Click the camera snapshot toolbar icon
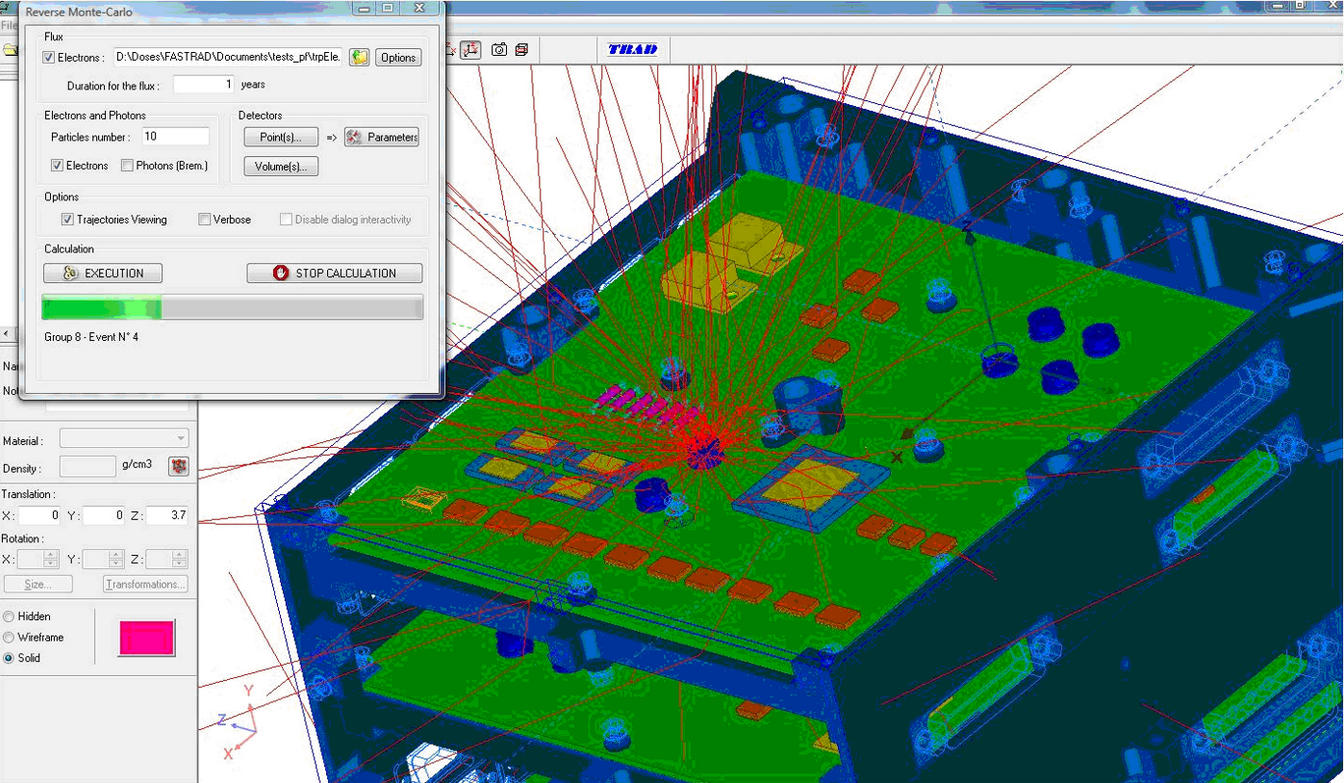The width and height of the screenshot is (1344, 783). [x=498, y=49]
